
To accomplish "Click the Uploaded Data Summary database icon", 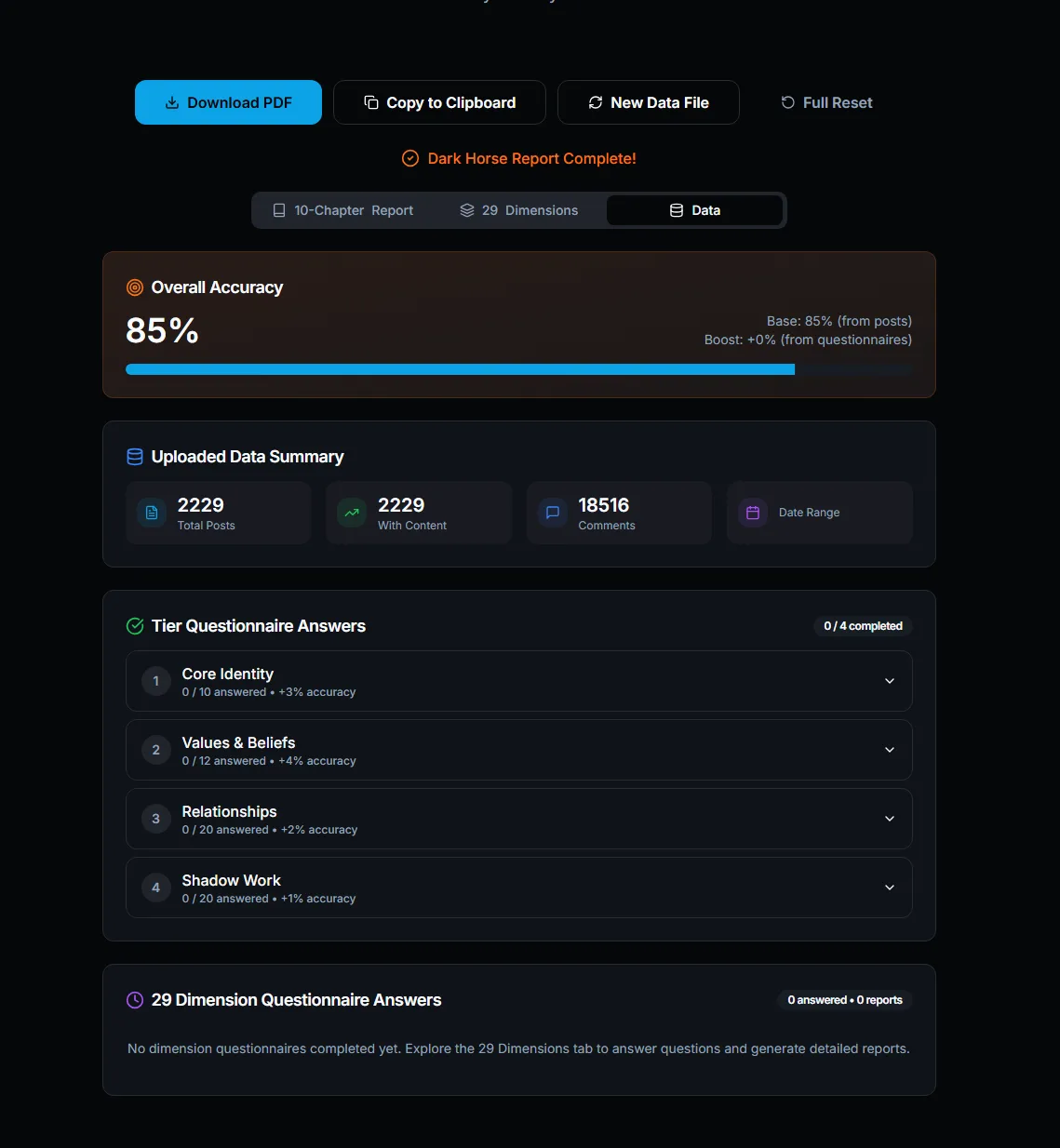I will (135, 457).
